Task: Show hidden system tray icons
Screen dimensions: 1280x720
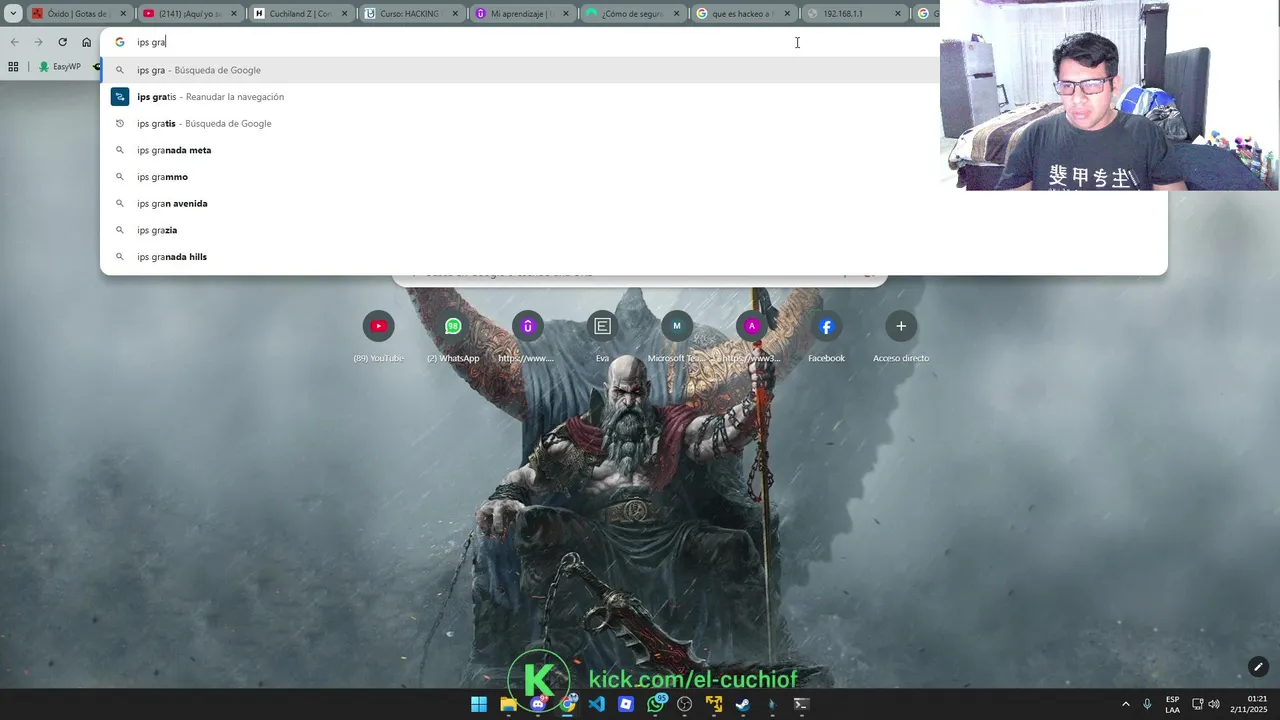Action: 1125,704
